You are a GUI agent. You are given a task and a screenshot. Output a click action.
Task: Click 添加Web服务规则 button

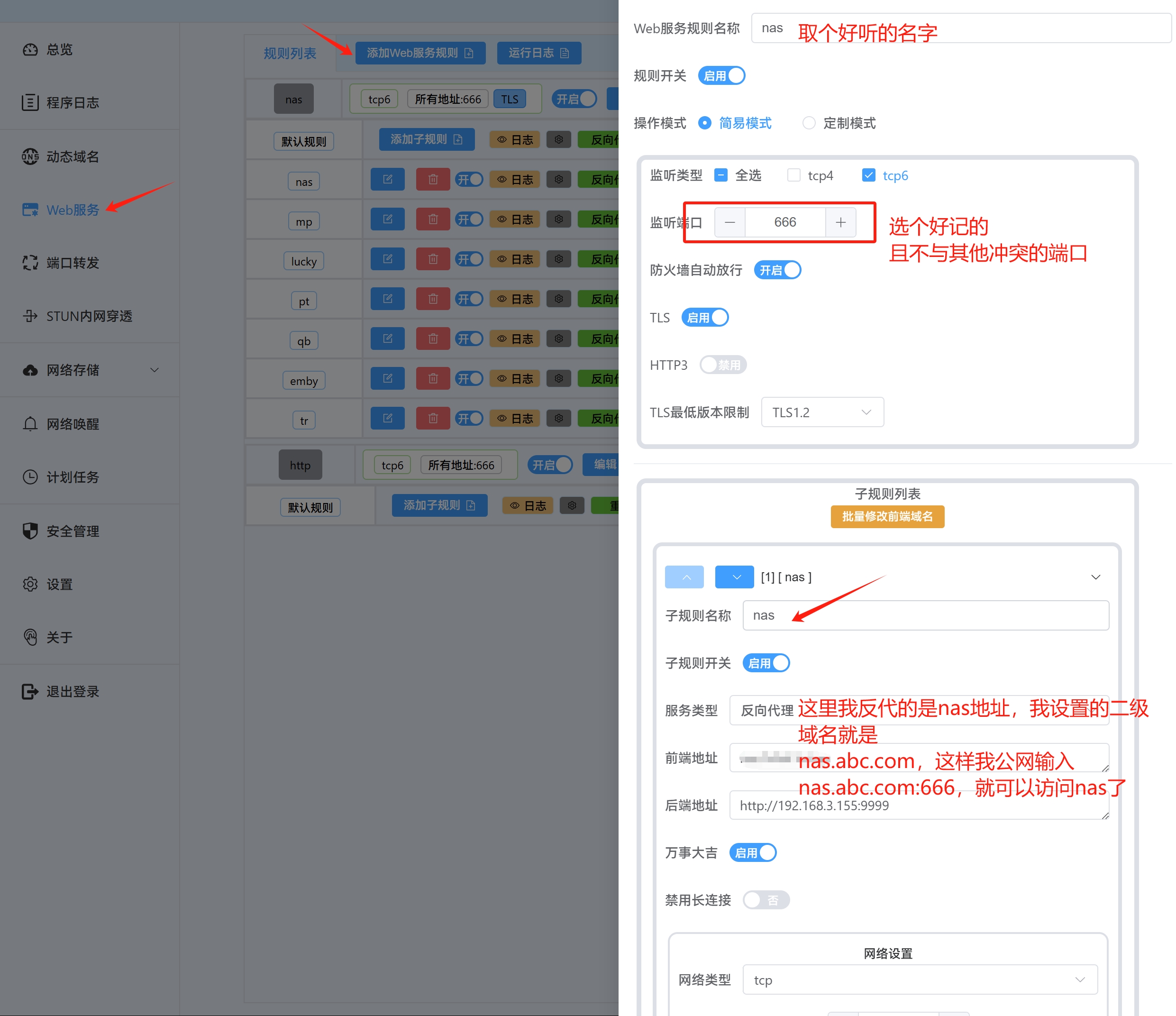[420, 53]
